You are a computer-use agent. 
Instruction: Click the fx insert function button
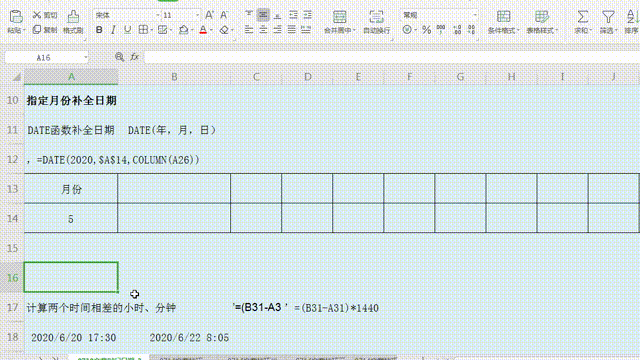coord(134,57)
